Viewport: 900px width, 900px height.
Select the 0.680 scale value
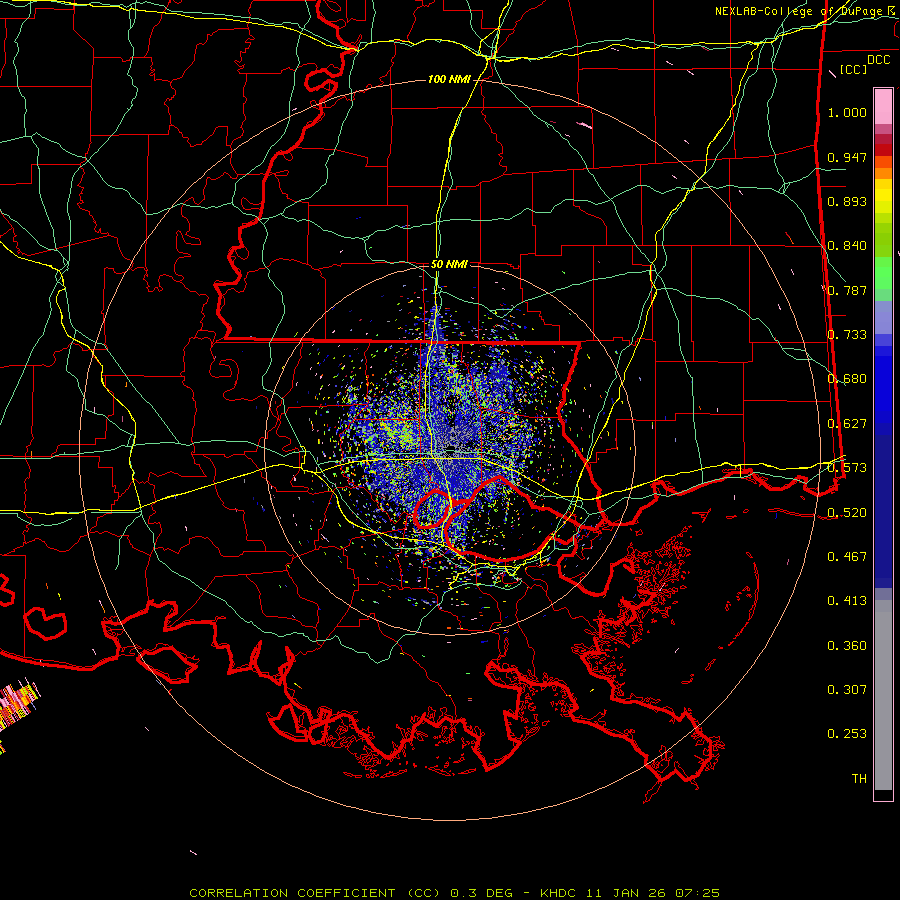click(847, 379)
